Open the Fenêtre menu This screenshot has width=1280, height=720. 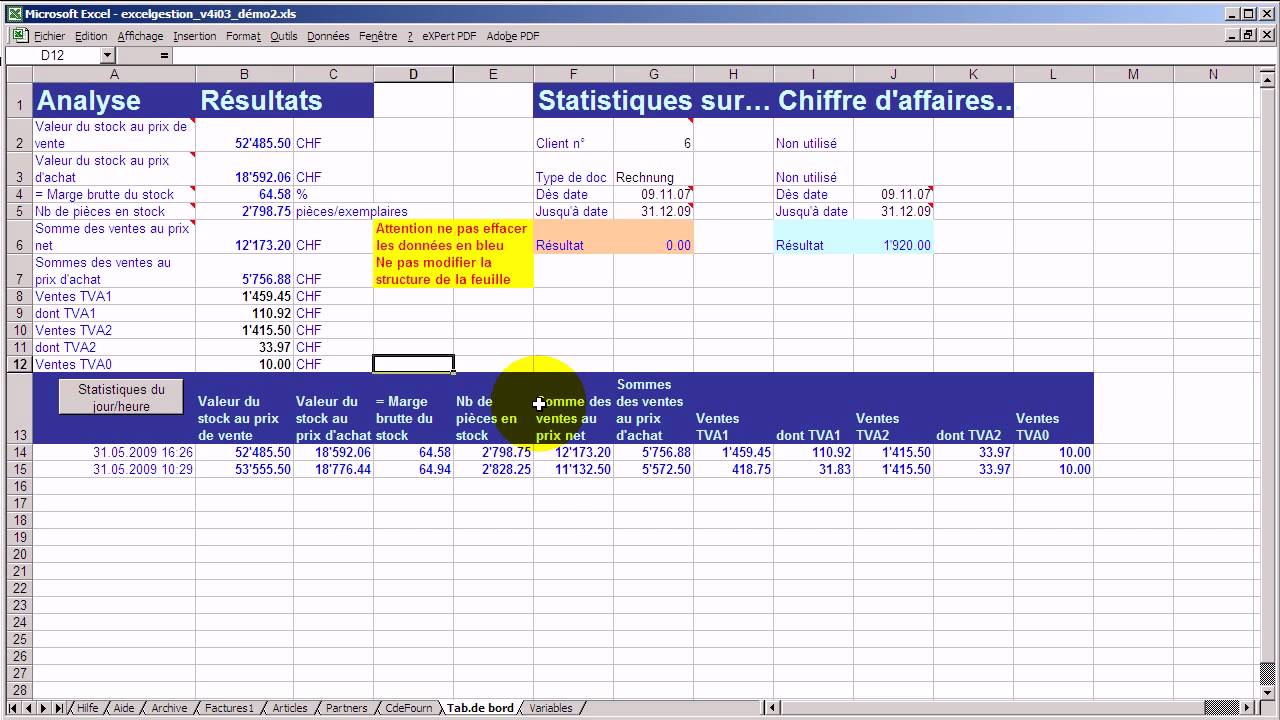[x=378, y=36]
